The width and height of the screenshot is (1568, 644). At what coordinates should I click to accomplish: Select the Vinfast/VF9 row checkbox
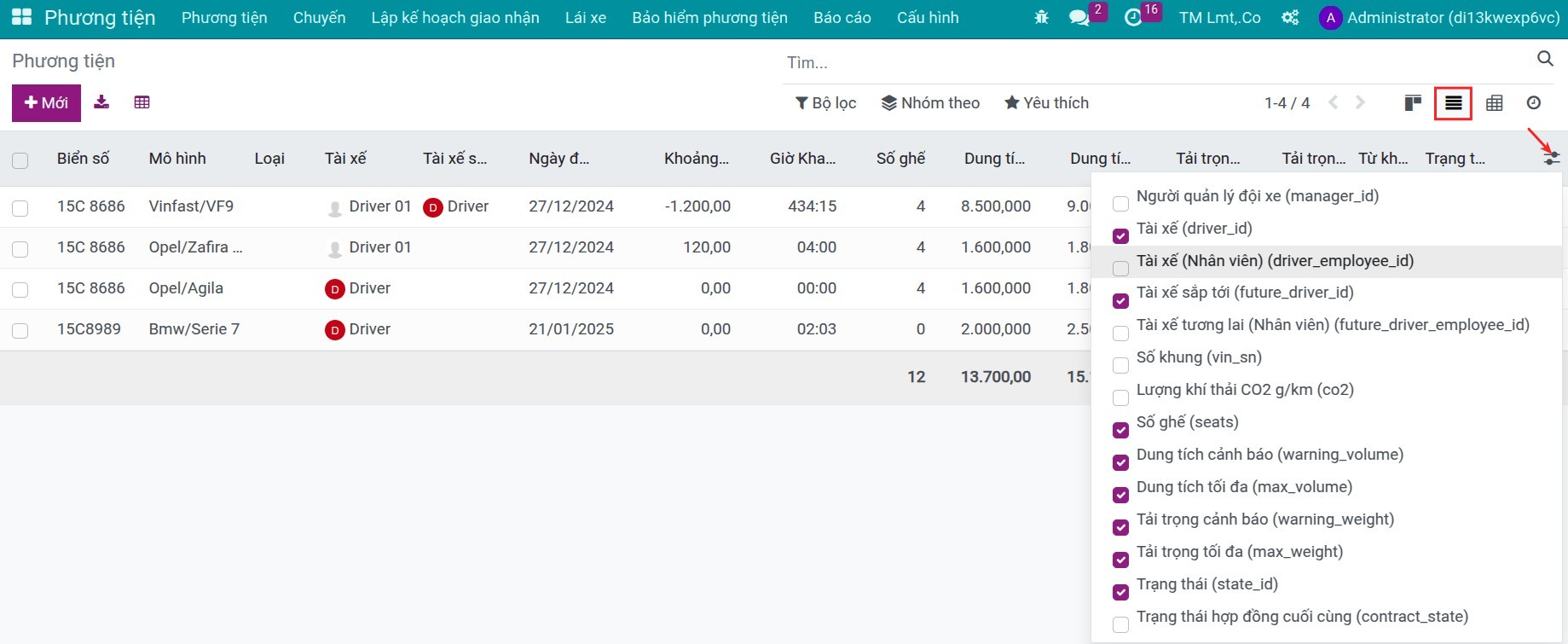pos(20,207)
